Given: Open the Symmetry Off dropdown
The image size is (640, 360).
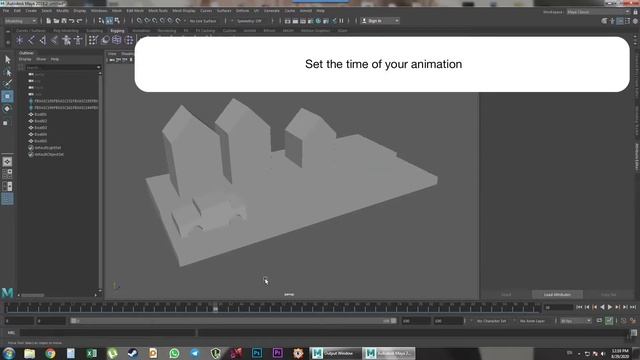Looking at the screenshot, I should pos(248,21).
